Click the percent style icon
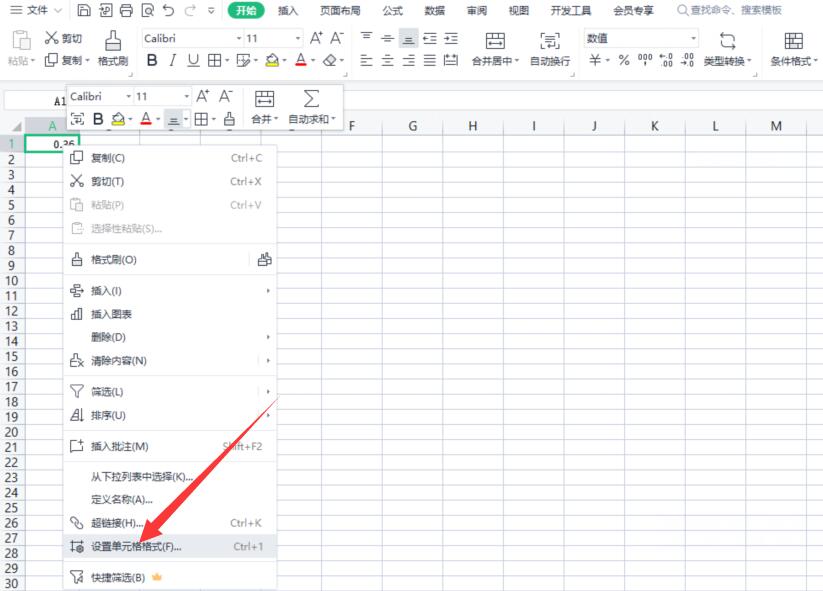 tap(624, 60)
